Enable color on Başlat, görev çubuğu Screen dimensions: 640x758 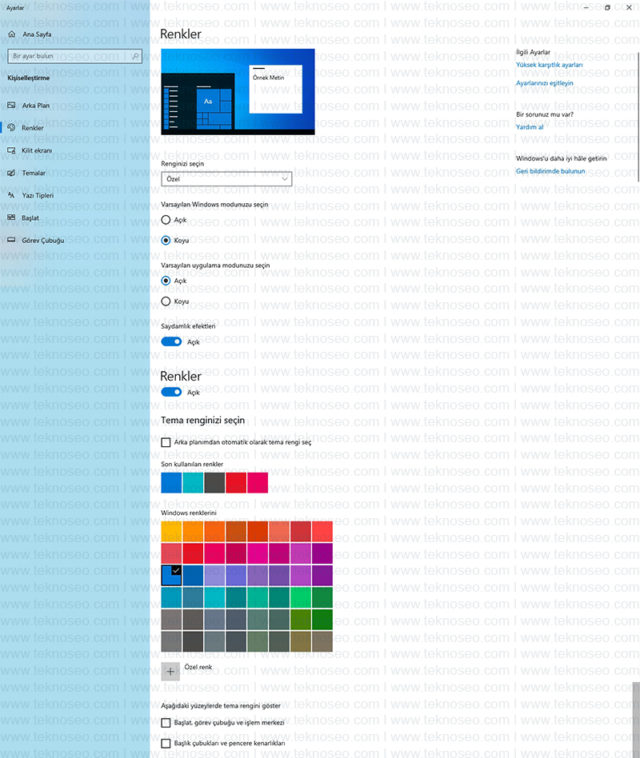[166, 723]
